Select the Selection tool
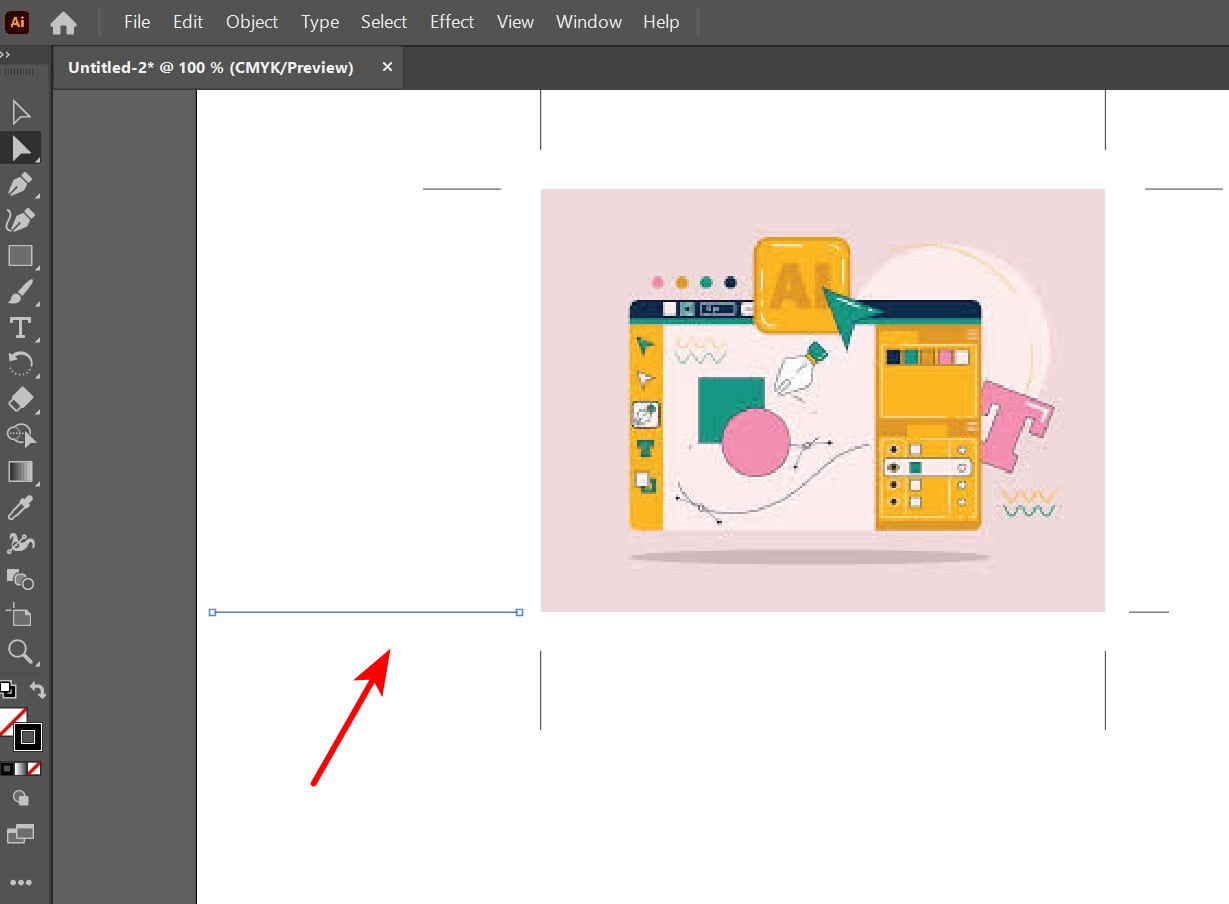This screenshot has height=904, width=1229. coord(21,148)
